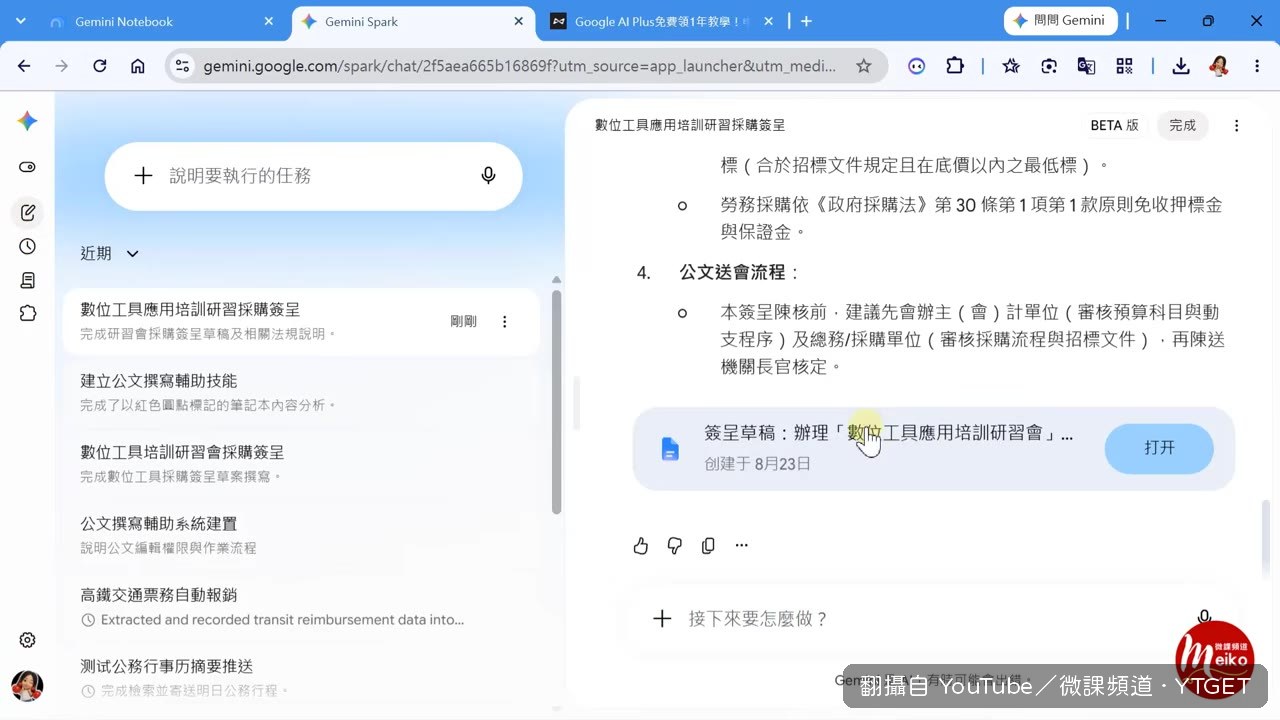Click the 簽呈草稿 document card title

coord(888,434)
